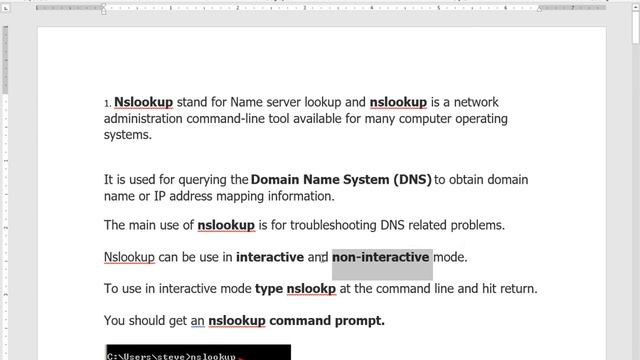This screenshot has height=360, width=640.
Task: Click the phrase 'administration command-line tool'
Action: [196, 119]
